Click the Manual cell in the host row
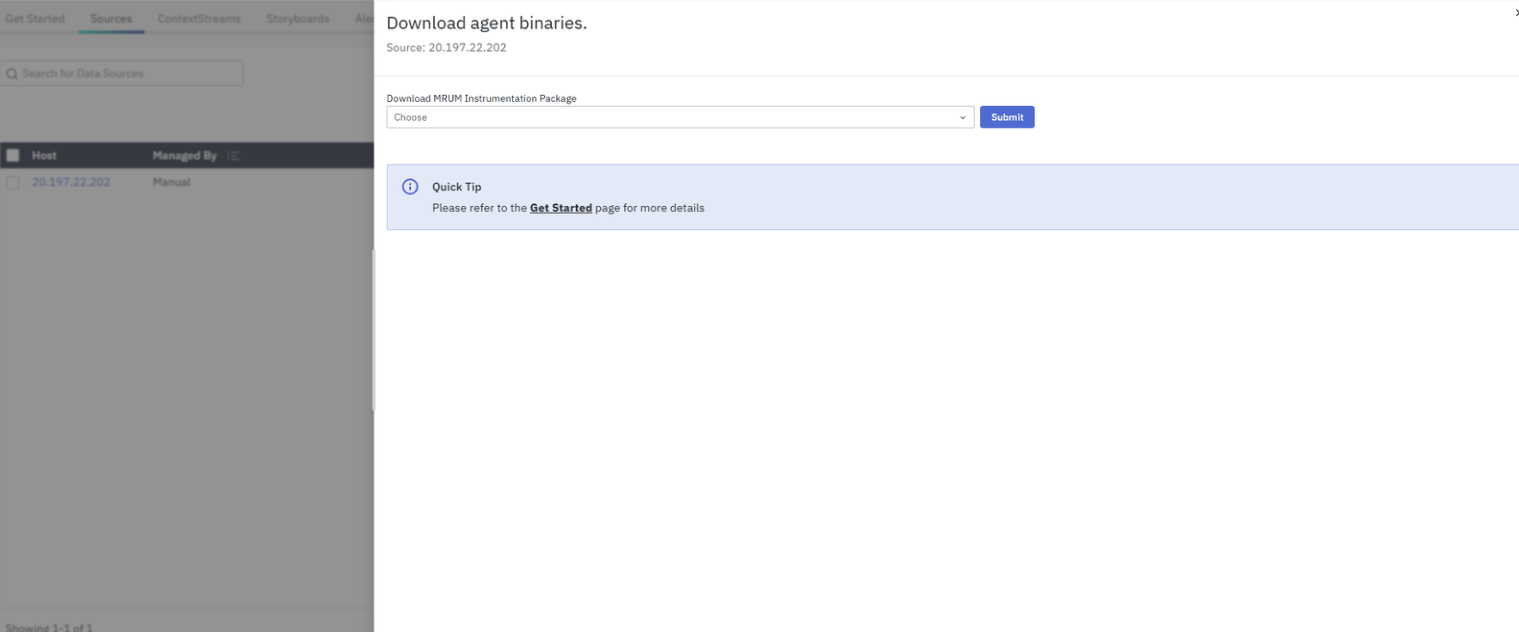 (x=171, y=183)
